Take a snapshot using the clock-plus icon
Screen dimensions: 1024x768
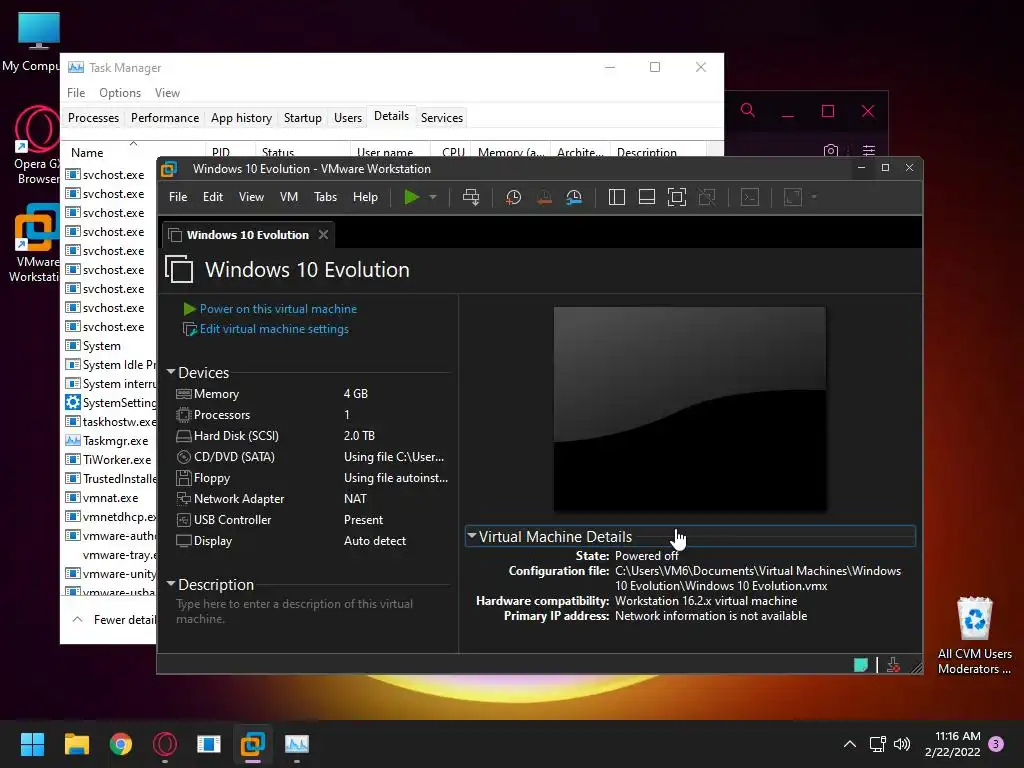tap(513, 197)
